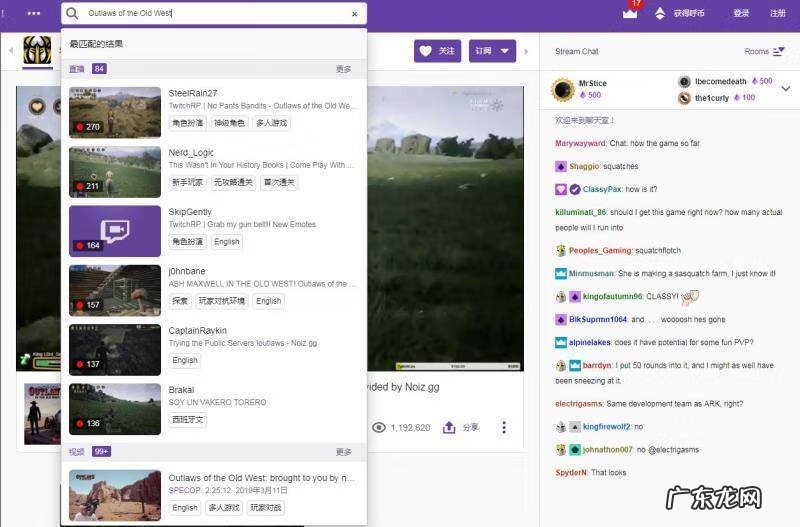800x527 pixels.
Task: Click 更多 more link for videos section
Action: click(x=343, y=452)
